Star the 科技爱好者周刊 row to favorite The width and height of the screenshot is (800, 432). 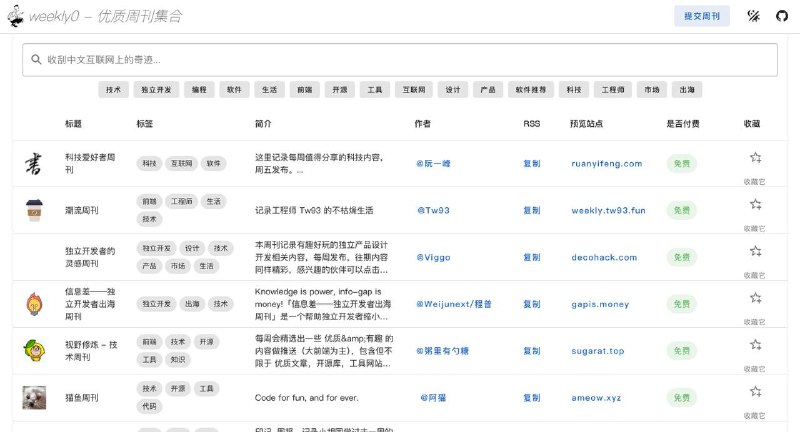755,157
